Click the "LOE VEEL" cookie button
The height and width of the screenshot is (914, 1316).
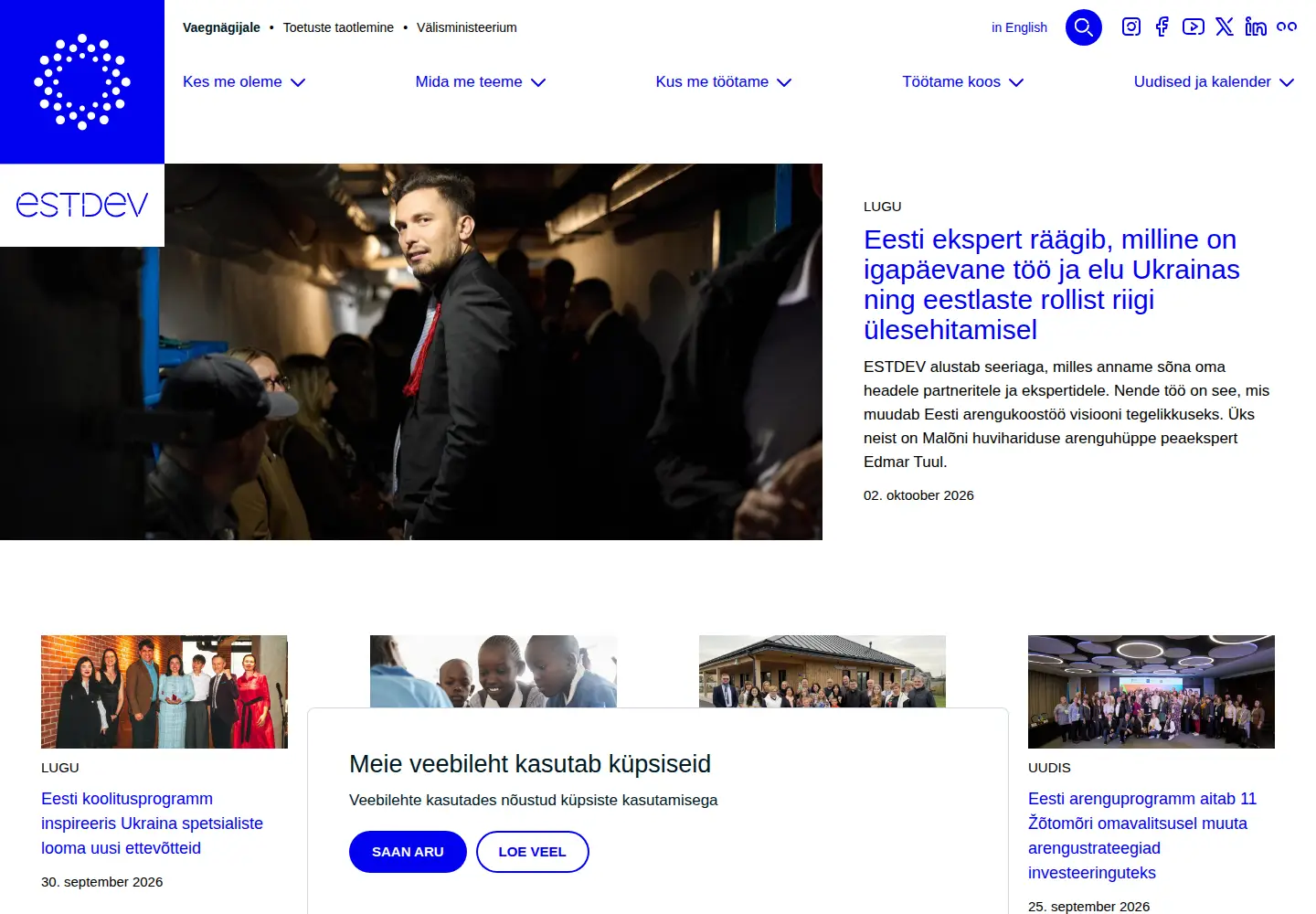[x=533, y=852]
